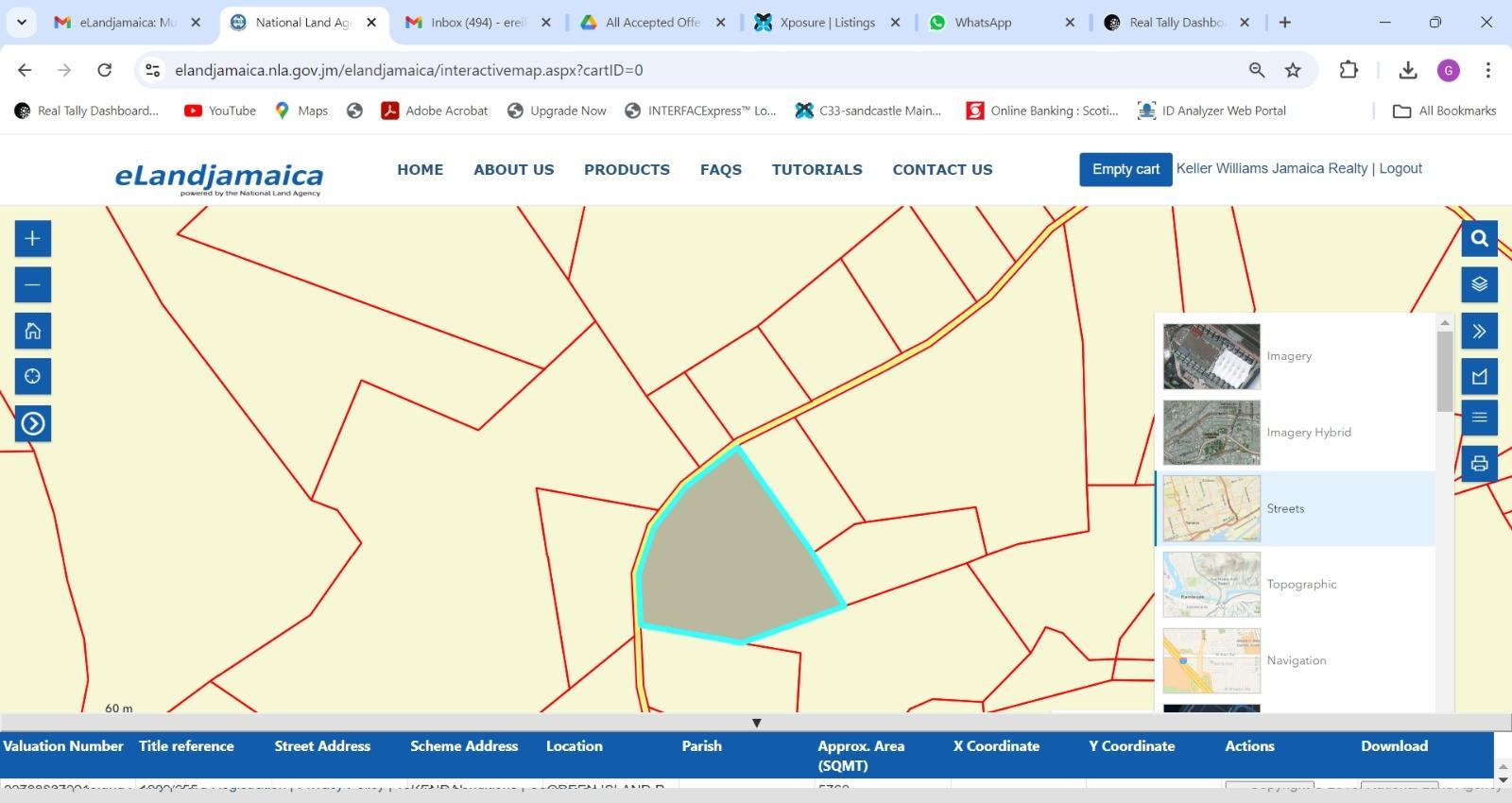Screen dimensions: 1512x803
Task: Open the map search tool
Action: [x=1480, y=239]
